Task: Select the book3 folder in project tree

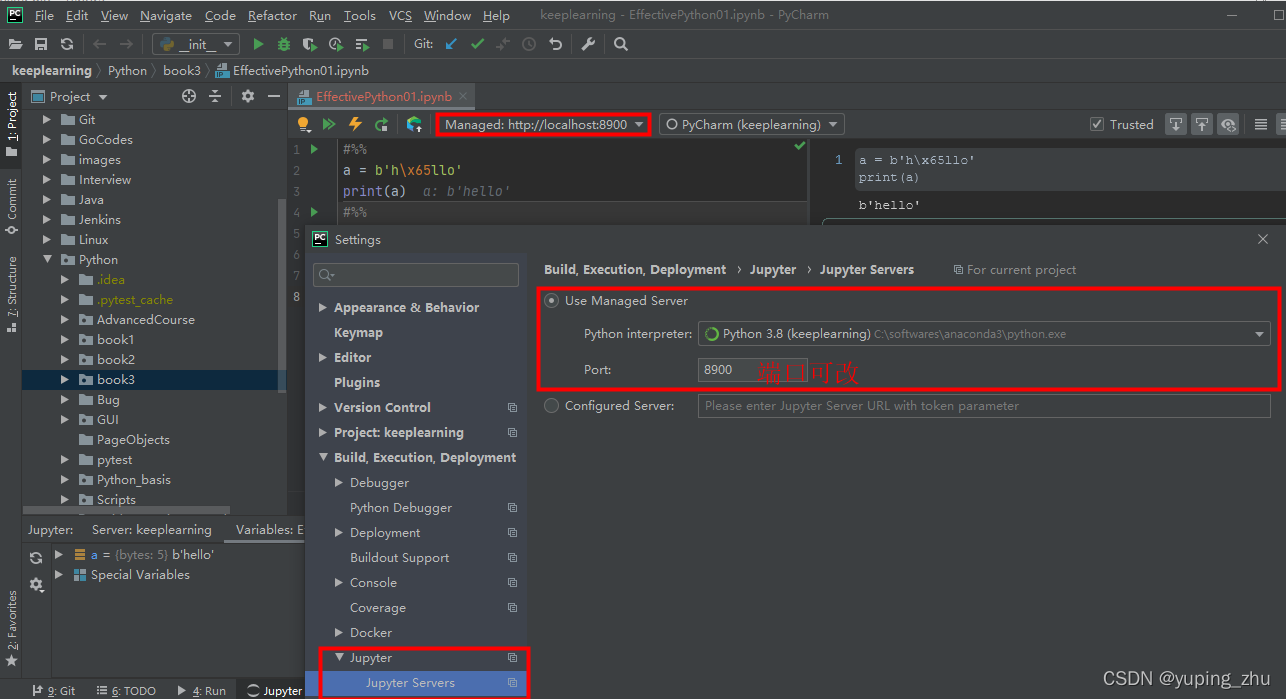Action: pyautogui.click(x=115, y=379)
